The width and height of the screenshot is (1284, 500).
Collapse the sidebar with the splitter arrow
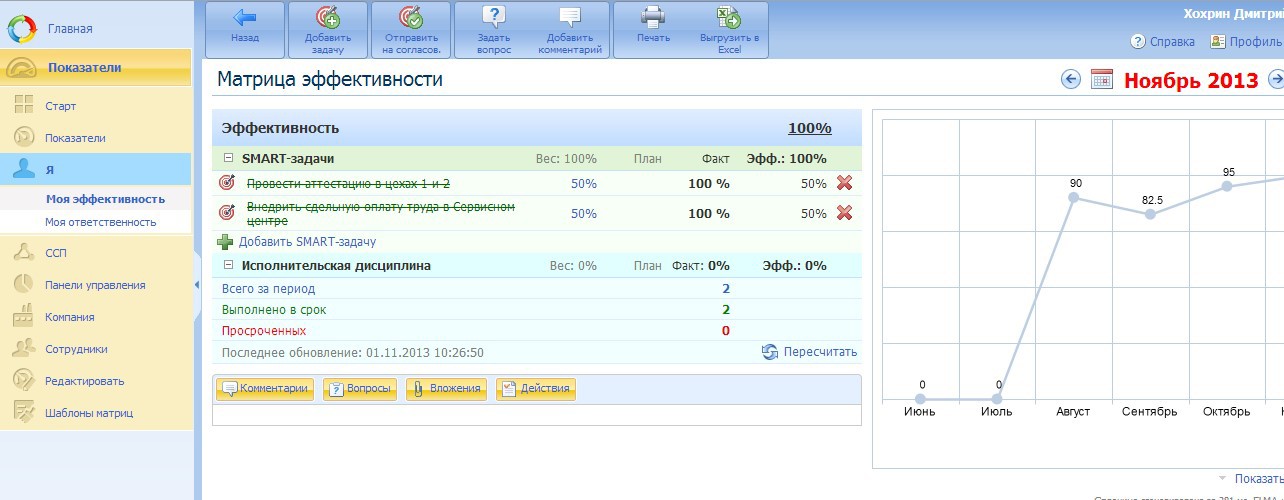pyautogui.click(x=196, y=285)
